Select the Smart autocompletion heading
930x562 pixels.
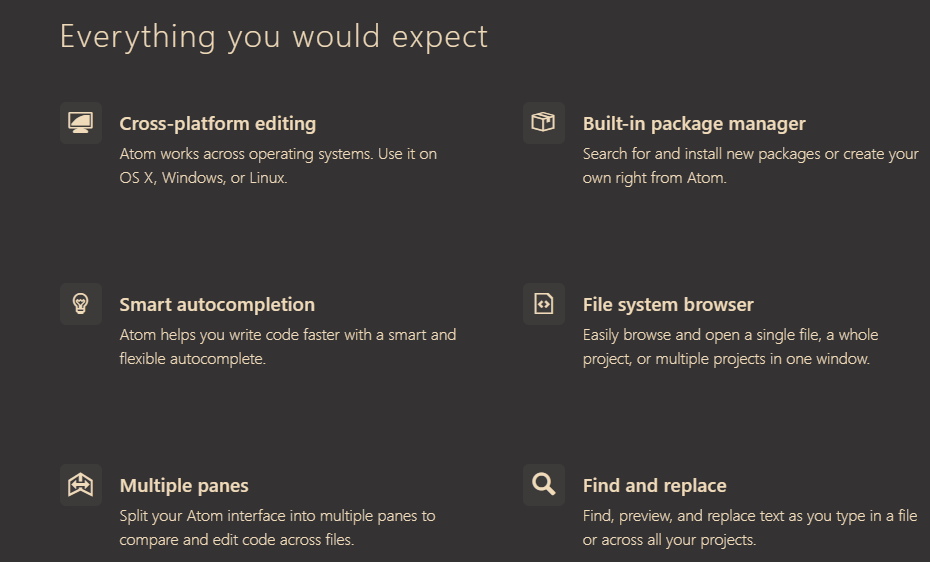pyautogui.click(x=217, y=305)
